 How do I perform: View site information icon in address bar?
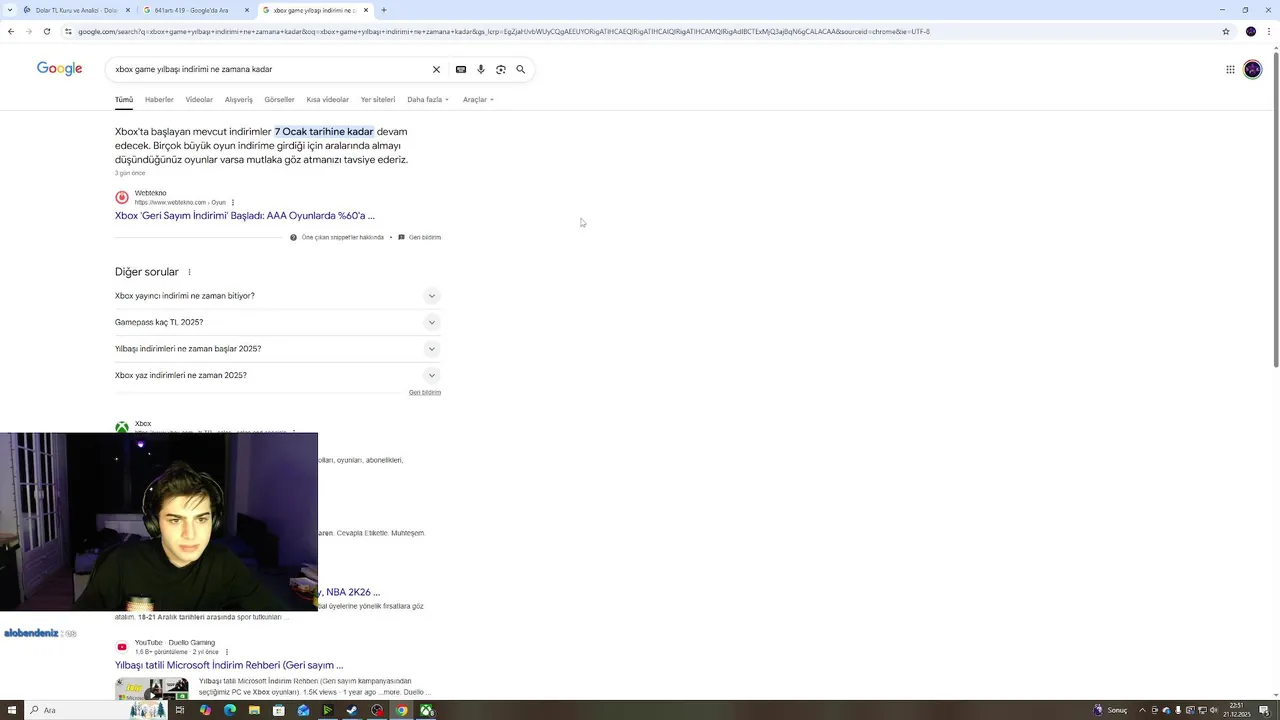tap(68, 31)
